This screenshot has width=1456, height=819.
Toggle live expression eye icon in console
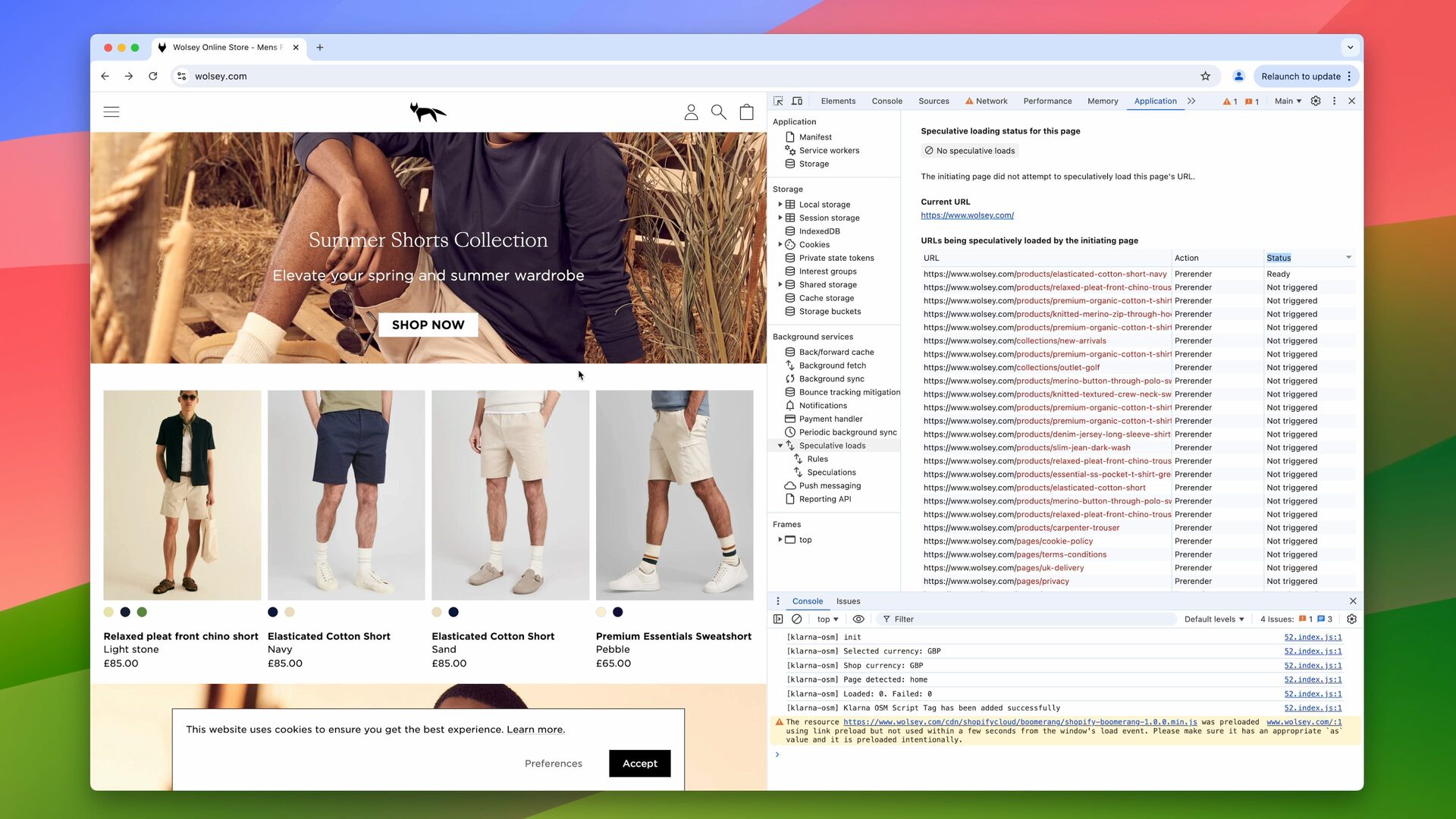tap(858, 620)
